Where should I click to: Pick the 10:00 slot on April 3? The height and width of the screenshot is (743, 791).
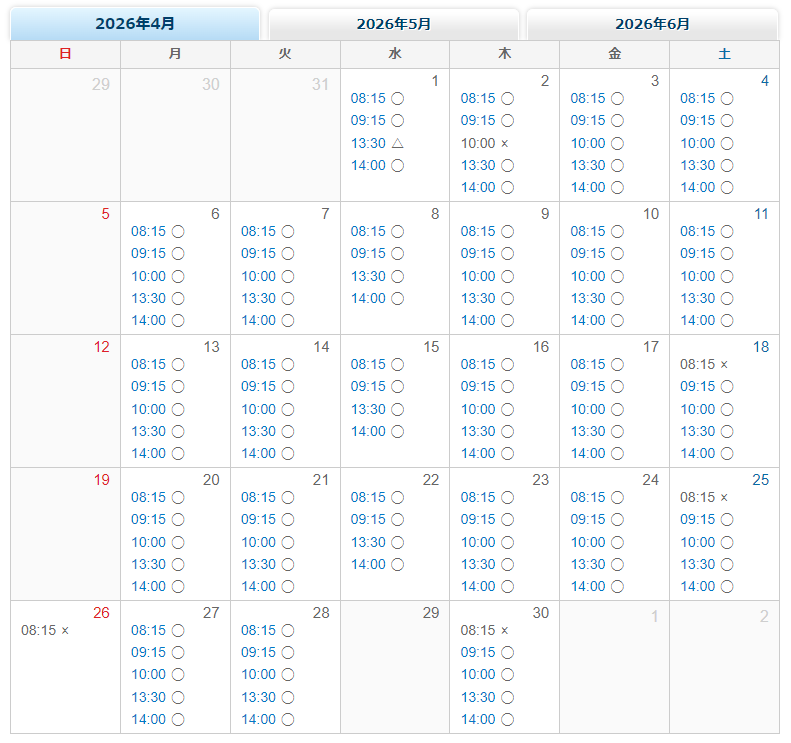coord(597,143)
